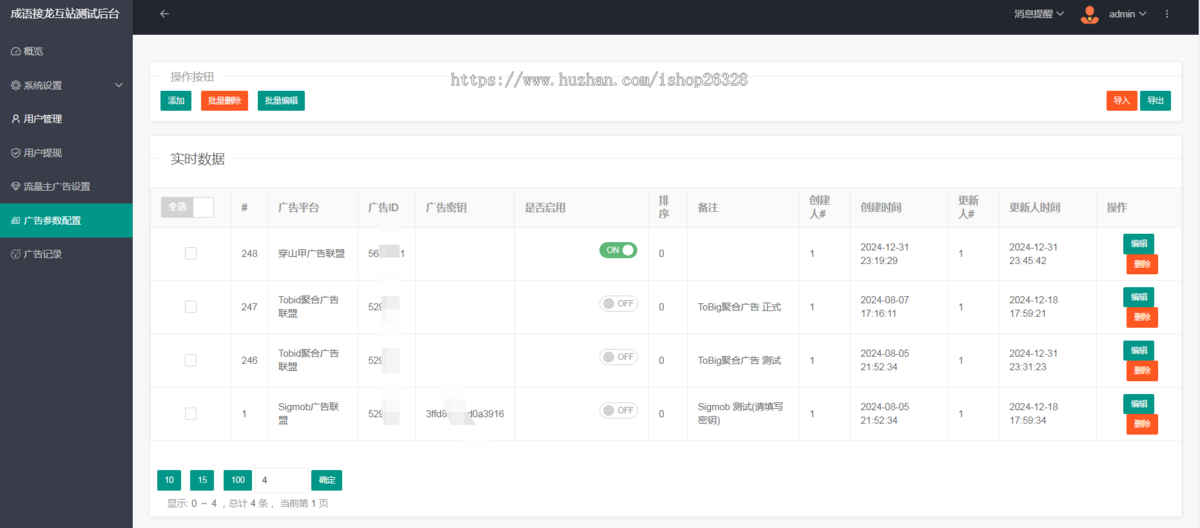Viewport: 1200px width, 528px height.
Task: Click creation time 2024-08-07 17:16:11
Action: click(885, 307)
